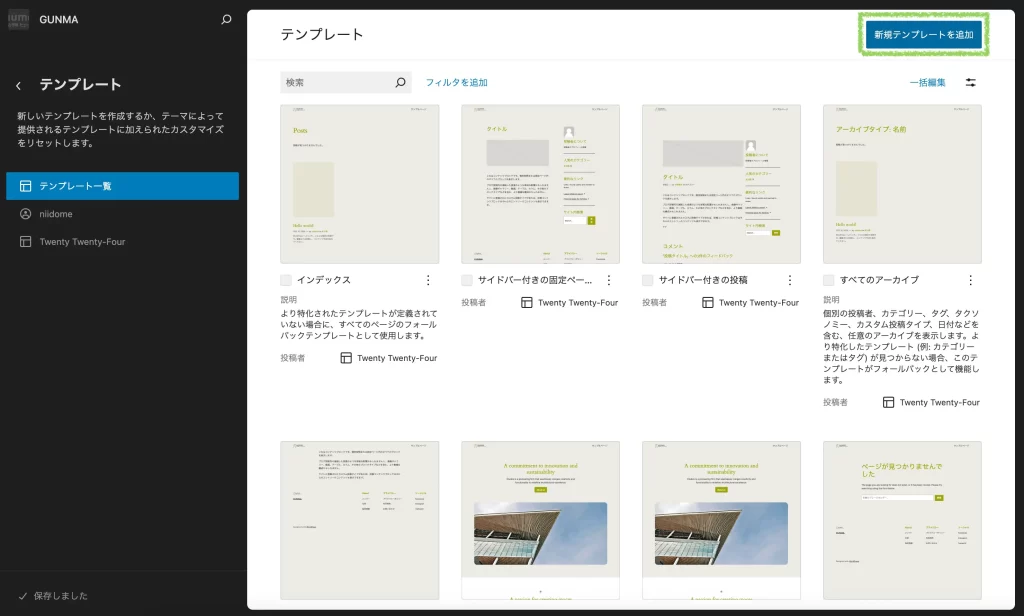Check the インデックス template checkbox
This screenshot has width=1024, height=616.
(287, 281)
